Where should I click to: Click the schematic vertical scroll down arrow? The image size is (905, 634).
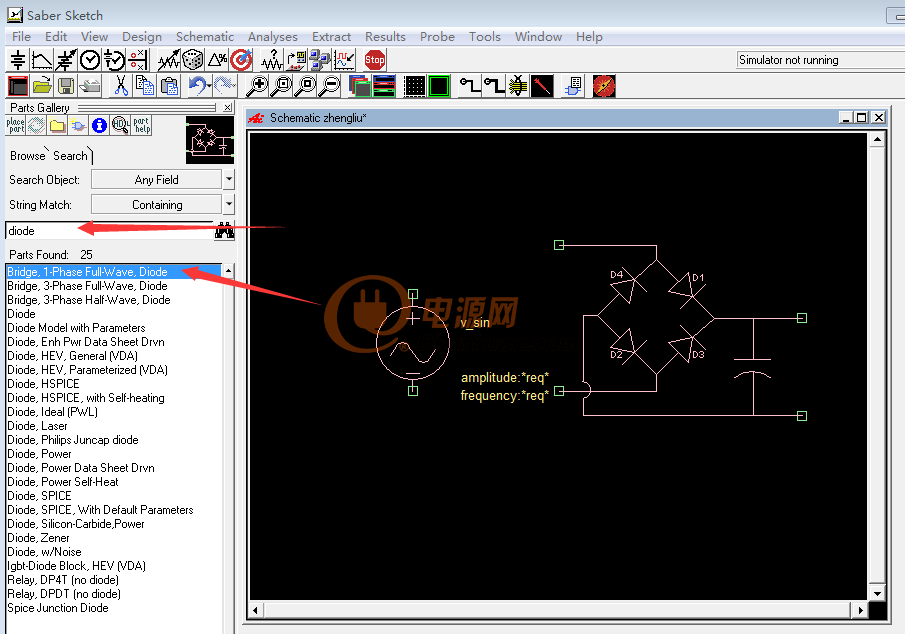tap(877, 594)
